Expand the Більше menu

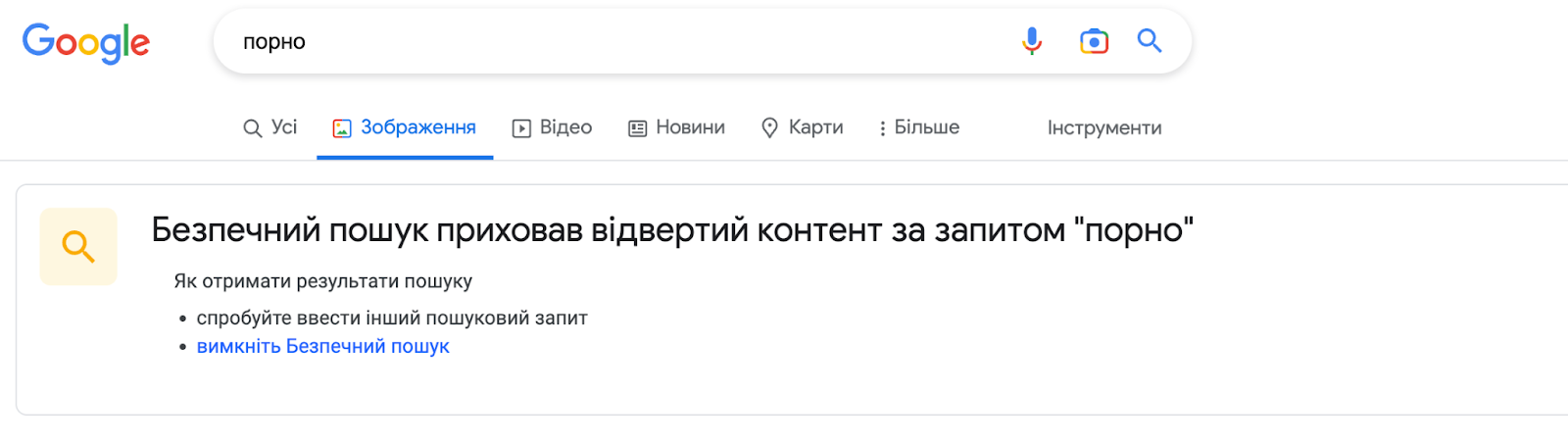pyautogui.click(x=919, y=127)
